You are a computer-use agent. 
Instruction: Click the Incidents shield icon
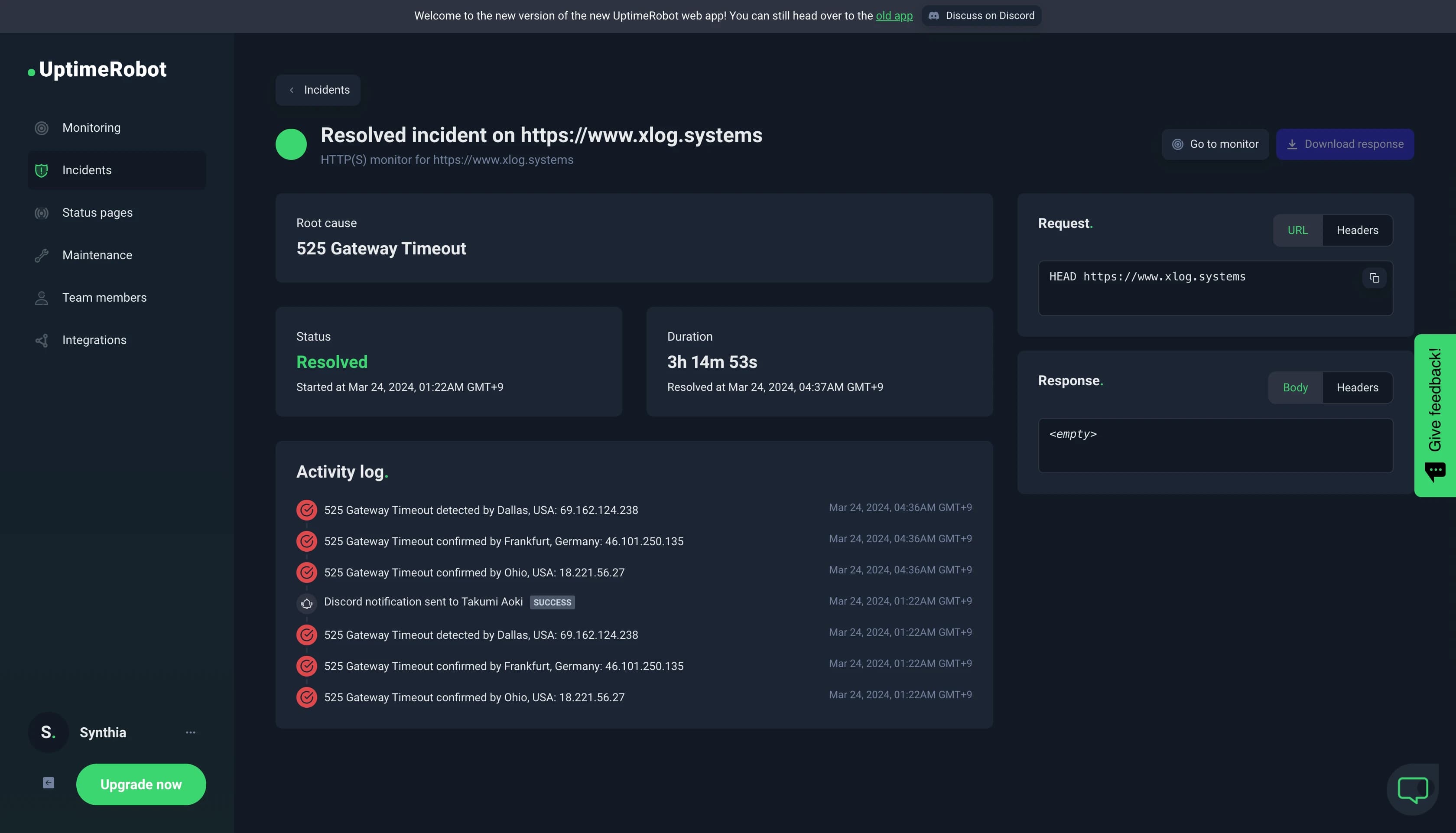click(x=41, y=170)
